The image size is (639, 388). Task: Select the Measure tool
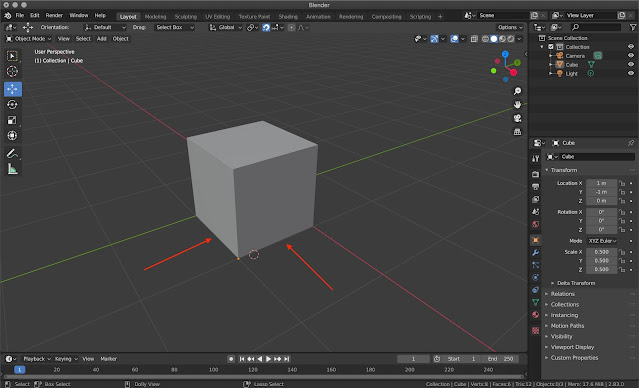(x=12, y=169)
